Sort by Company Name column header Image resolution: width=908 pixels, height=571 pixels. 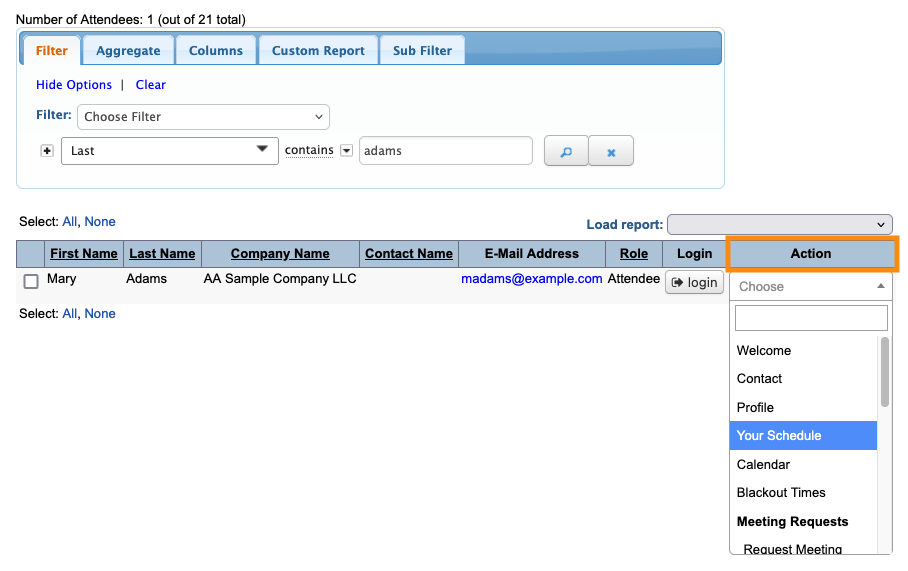point(280,254)
